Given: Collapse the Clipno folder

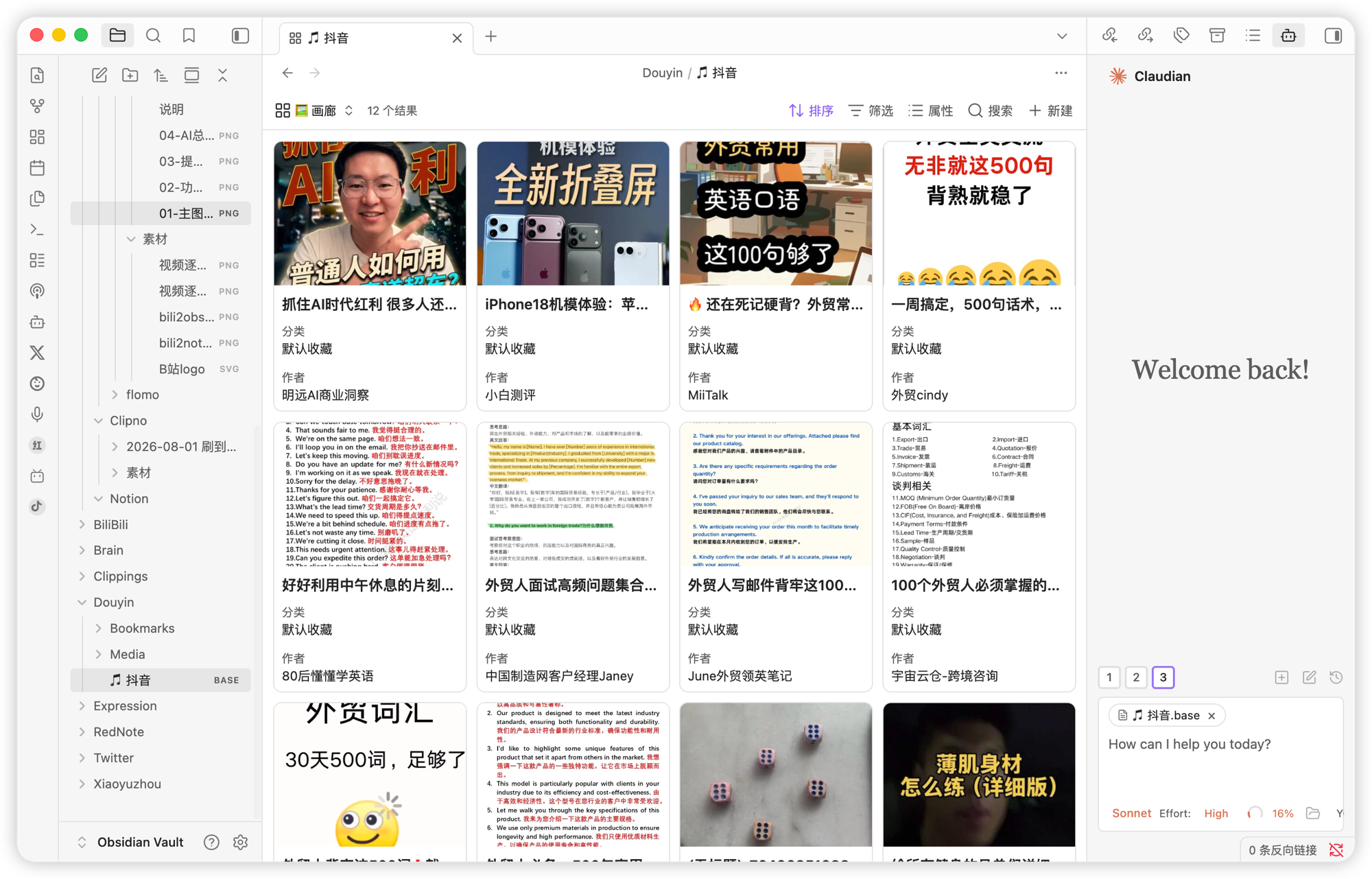Looking at the screenshot, I should click(99, 421).
